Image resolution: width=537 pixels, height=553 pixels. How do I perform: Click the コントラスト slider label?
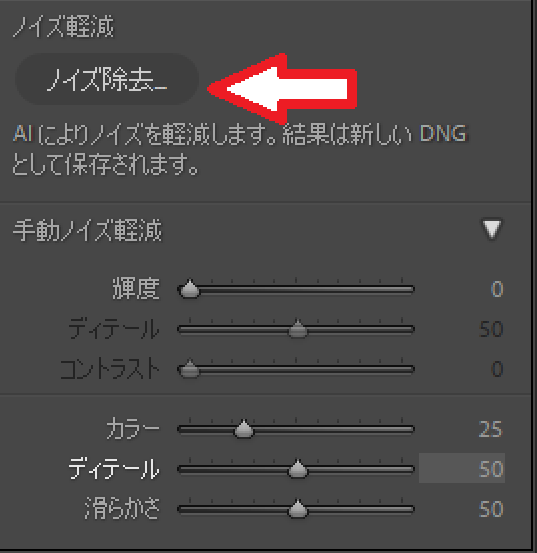110,369
